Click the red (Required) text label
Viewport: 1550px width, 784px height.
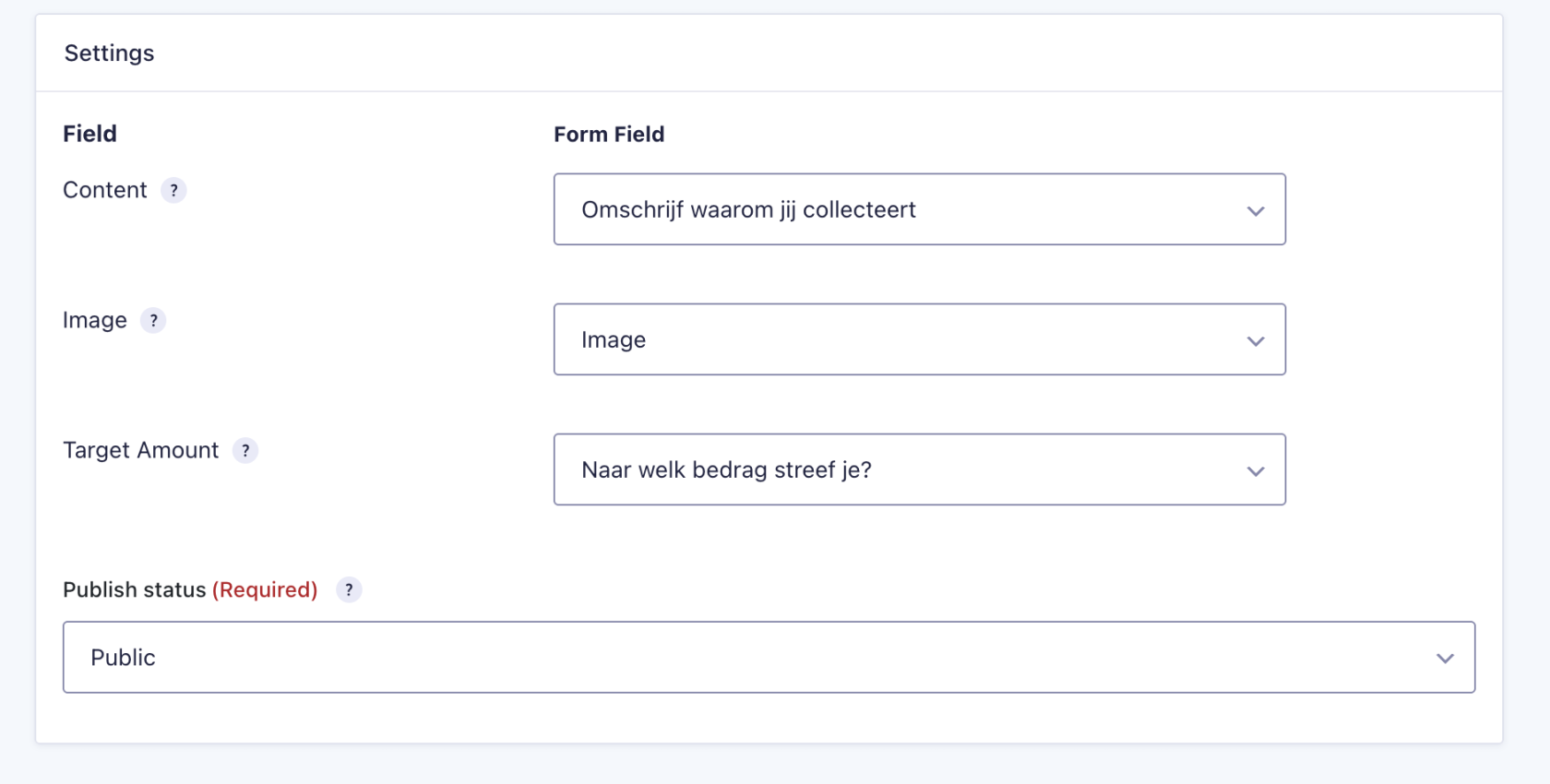pos(265,589)
